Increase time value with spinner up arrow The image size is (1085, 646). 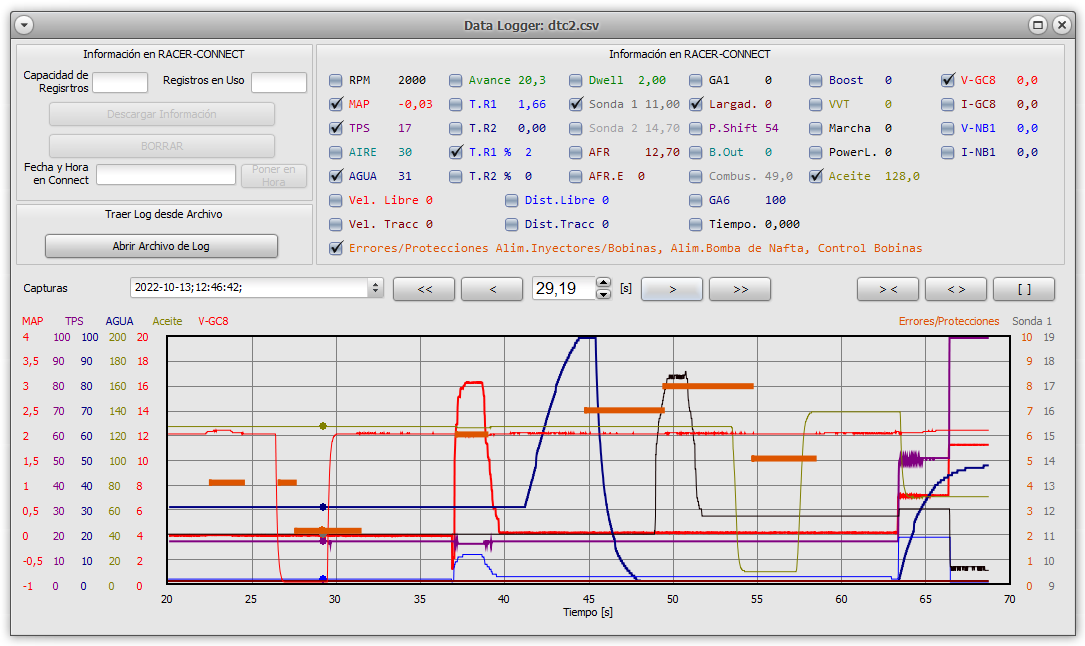pos(603,283)
